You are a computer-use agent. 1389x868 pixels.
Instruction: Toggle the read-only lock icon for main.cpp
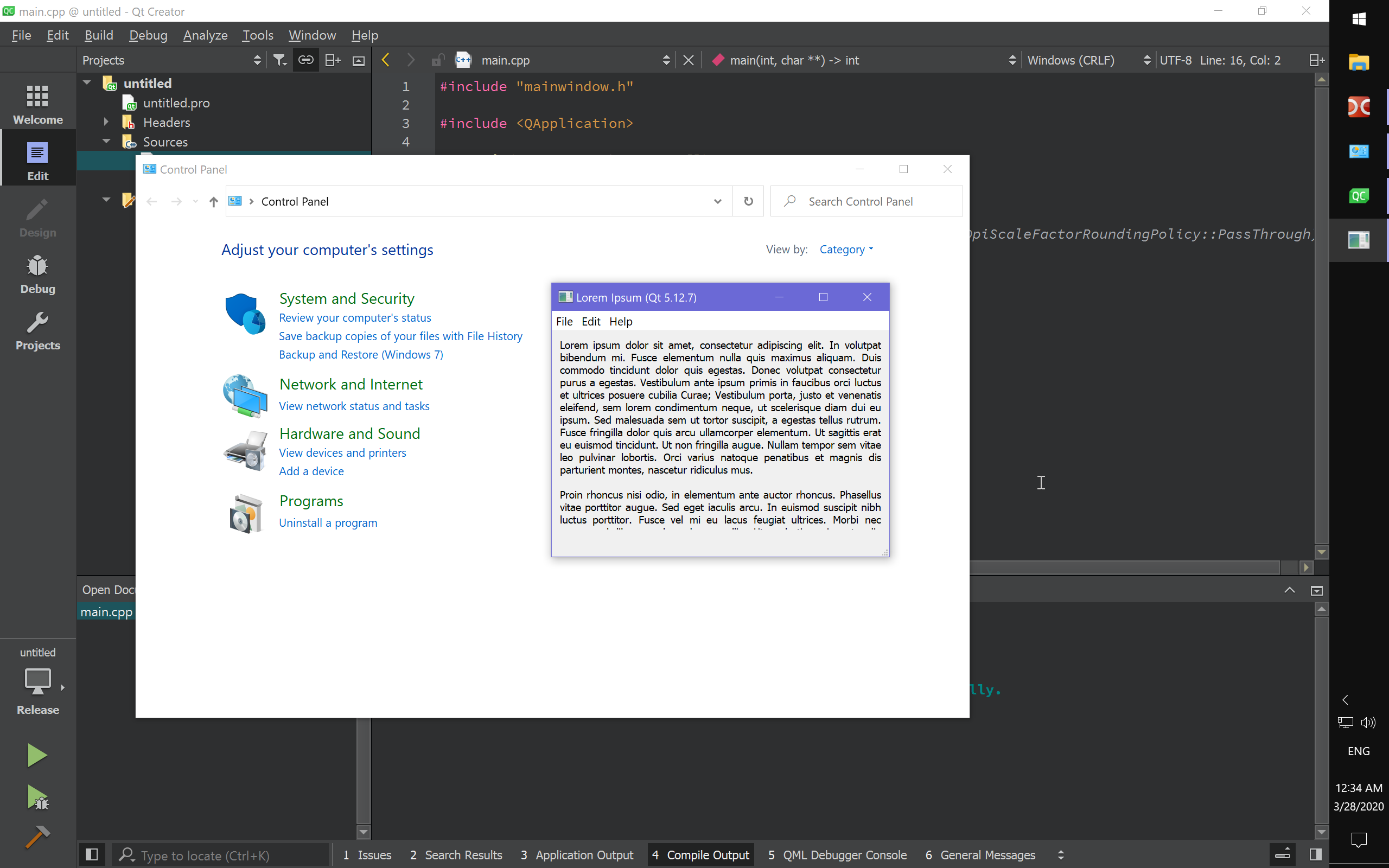pos(438,60)
